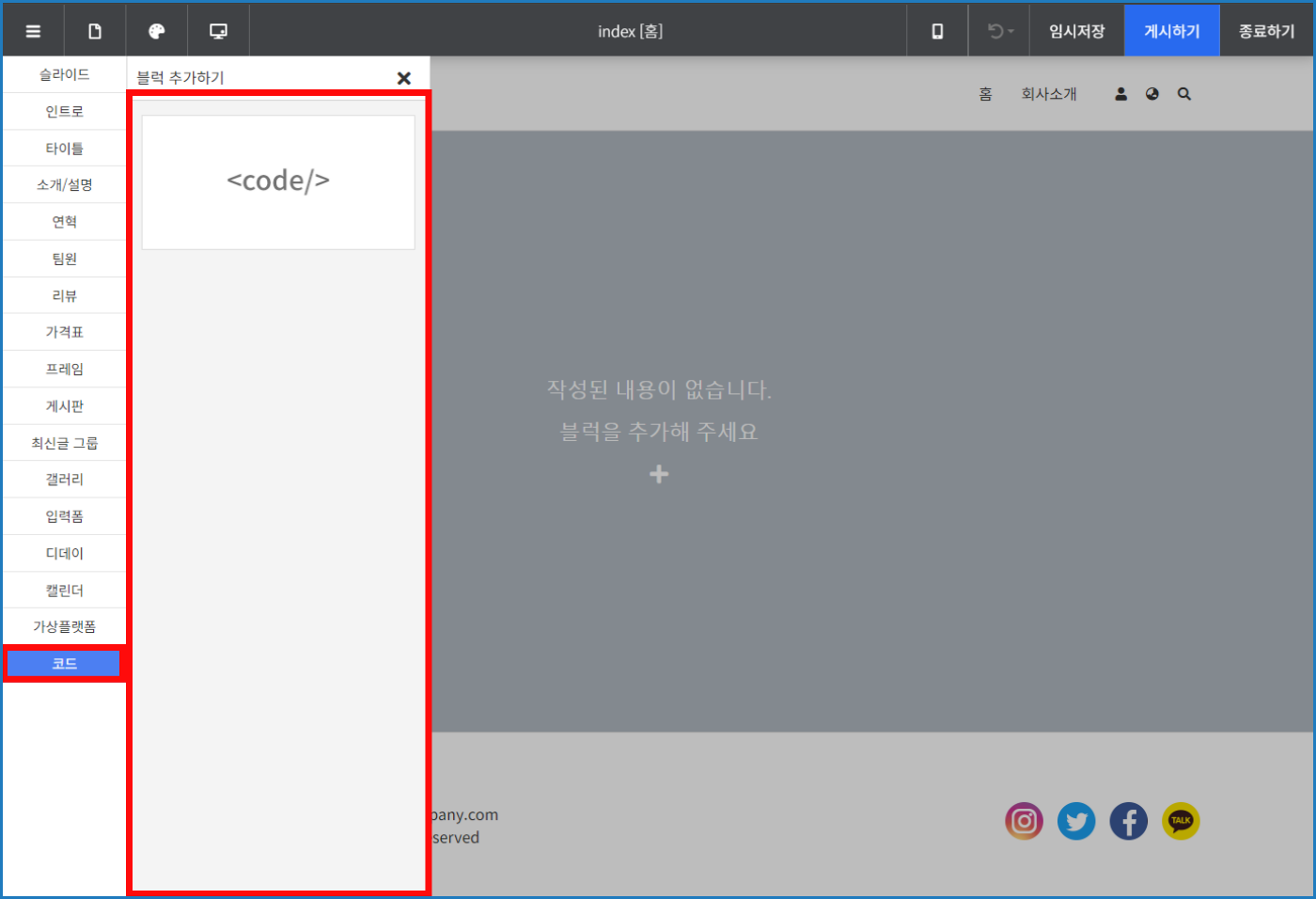Open the 회사소개 navigation menu item
1316x899 pixels.
(x=1049, y=93)
